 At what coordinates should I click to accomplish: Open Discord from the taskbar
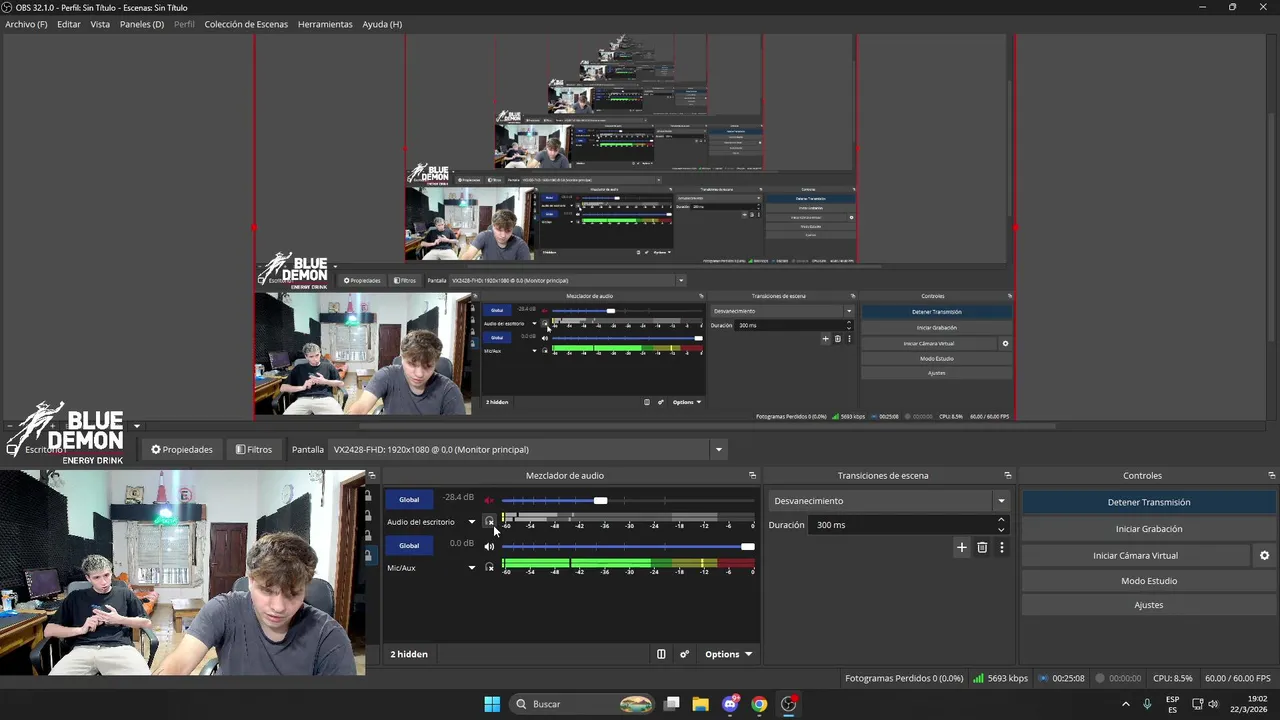pyautogui.click(x=730, y=704)
